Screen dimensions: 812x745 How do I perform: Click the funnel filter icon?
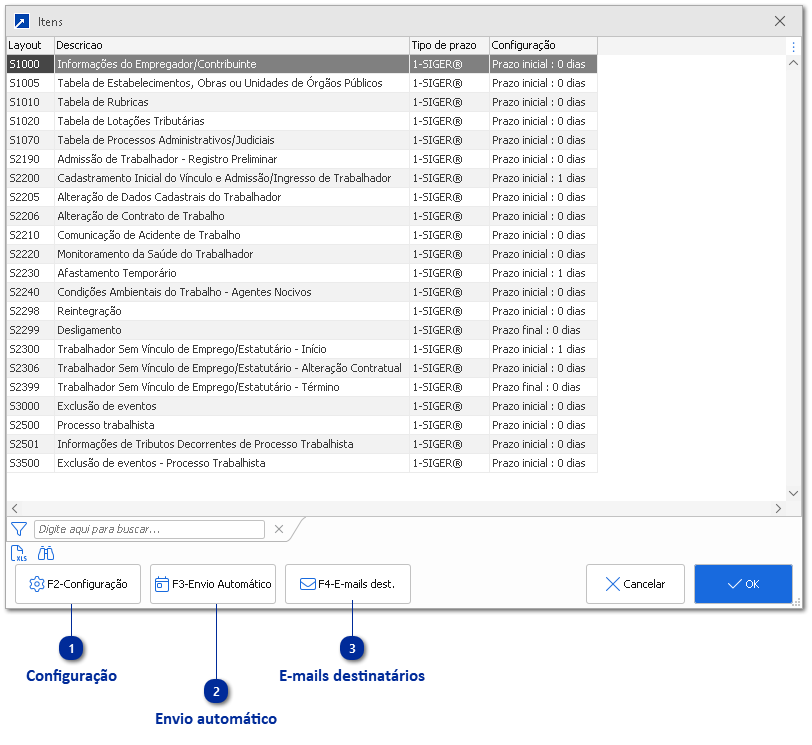17,529
